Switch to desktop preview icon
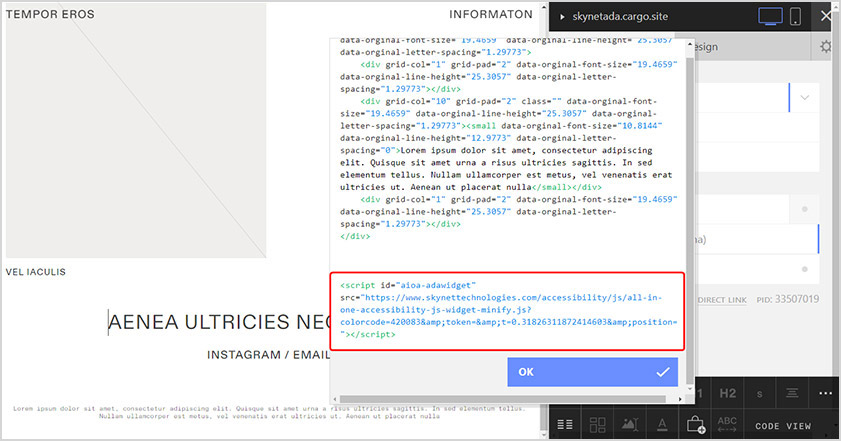The image size is (841, 441). click(770, 16)
